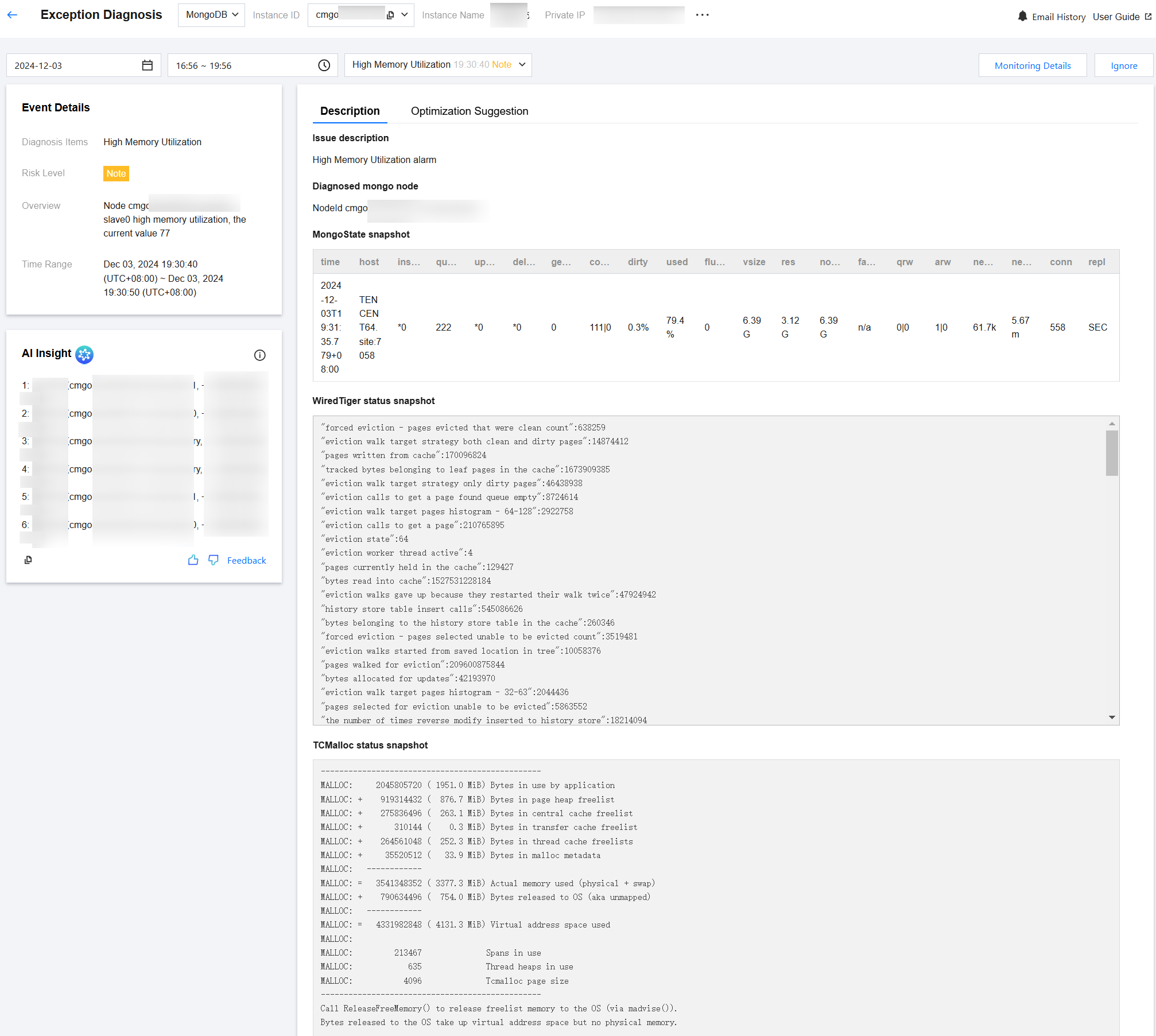The width and height of the screenshot is (1156, 1036).
Task: Click the Ignore button
Action: pos(1123,65)
